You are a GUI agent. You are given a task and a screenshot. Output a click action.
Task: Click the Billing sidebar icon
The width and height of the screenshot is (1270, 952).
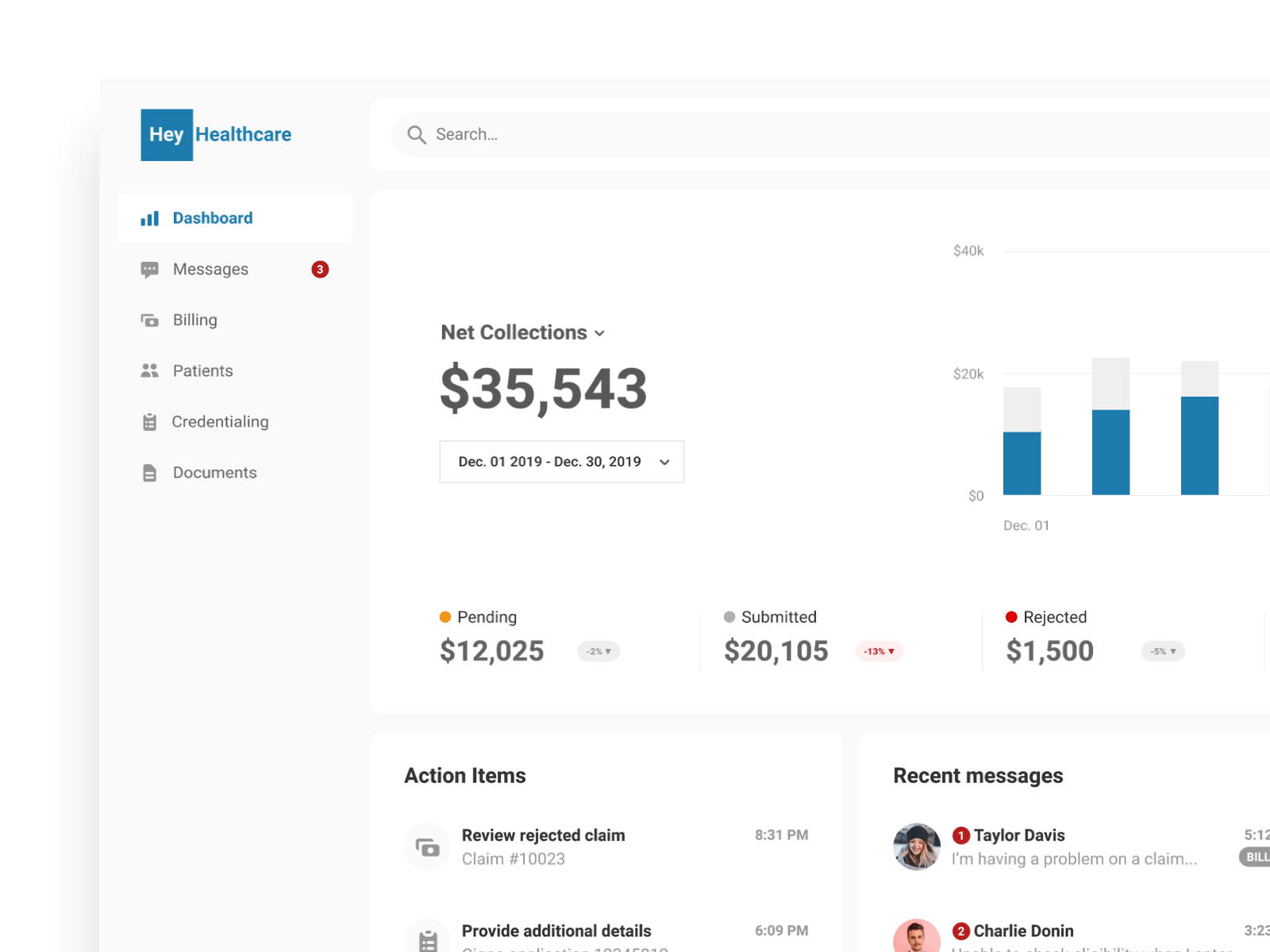pos(150,320)
